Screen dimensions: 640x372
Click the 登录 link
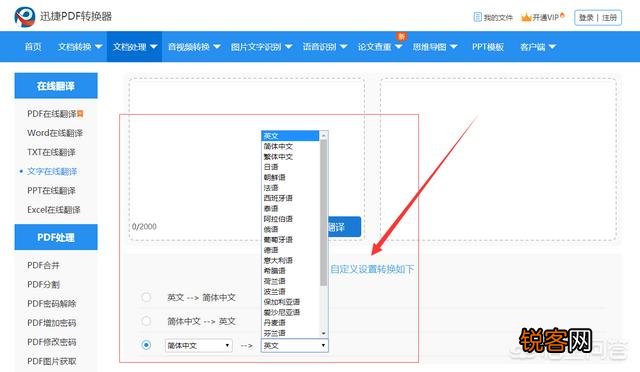(x=586, y=18)
